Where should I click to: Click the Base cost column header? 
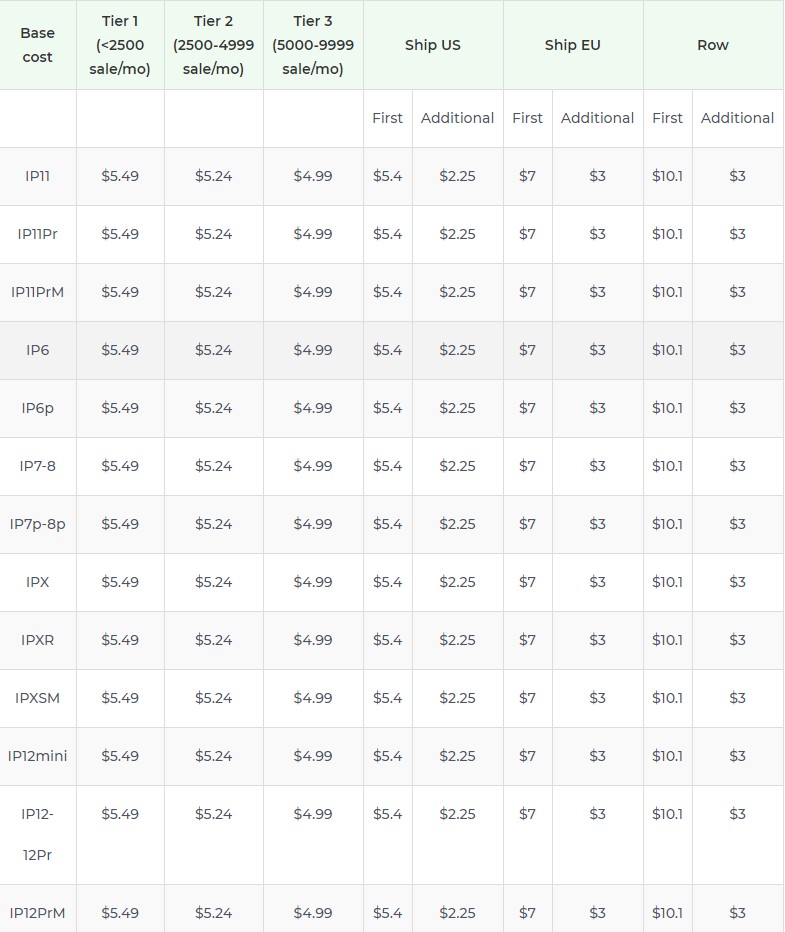(x=37, y=45)
